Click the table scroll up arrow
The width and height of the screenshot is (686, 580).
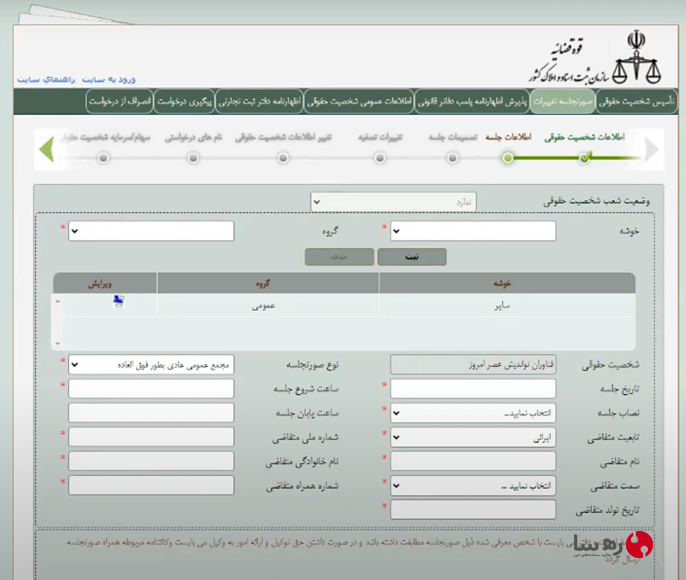point(58,301)
